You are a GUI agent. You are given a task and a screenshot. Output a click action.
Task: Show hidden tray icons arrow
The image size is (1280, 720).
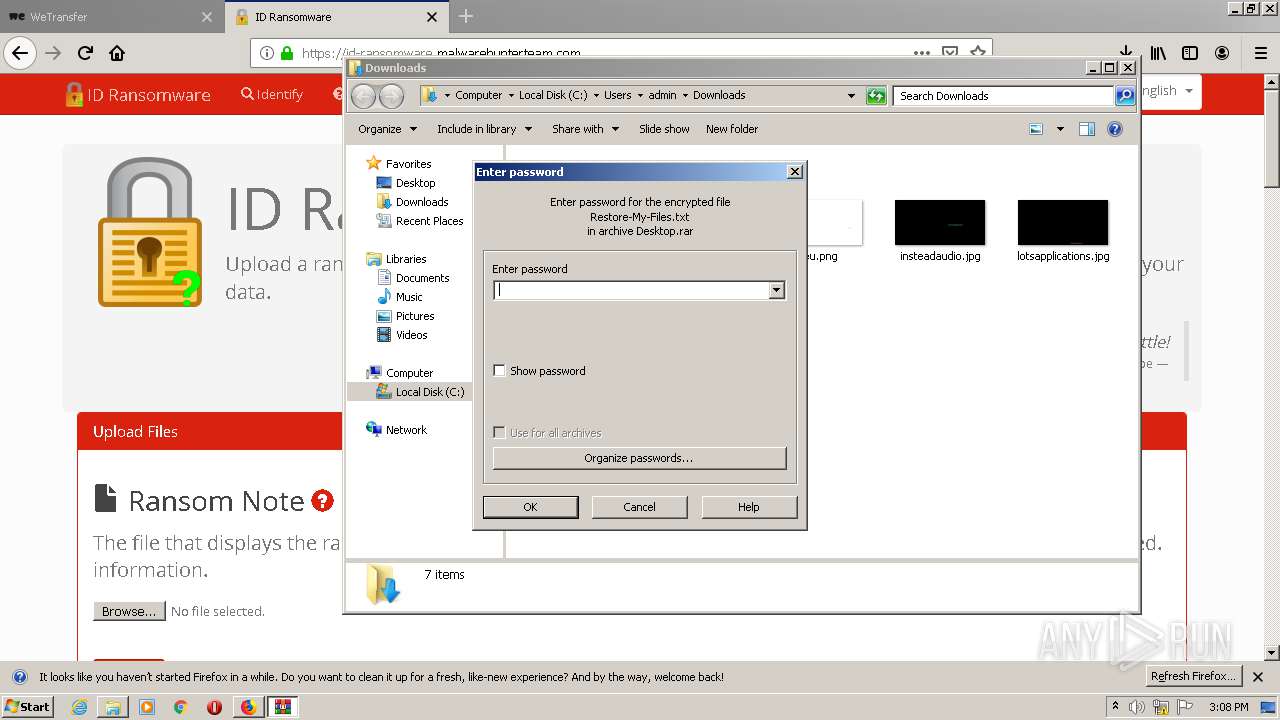point(1115,707)
